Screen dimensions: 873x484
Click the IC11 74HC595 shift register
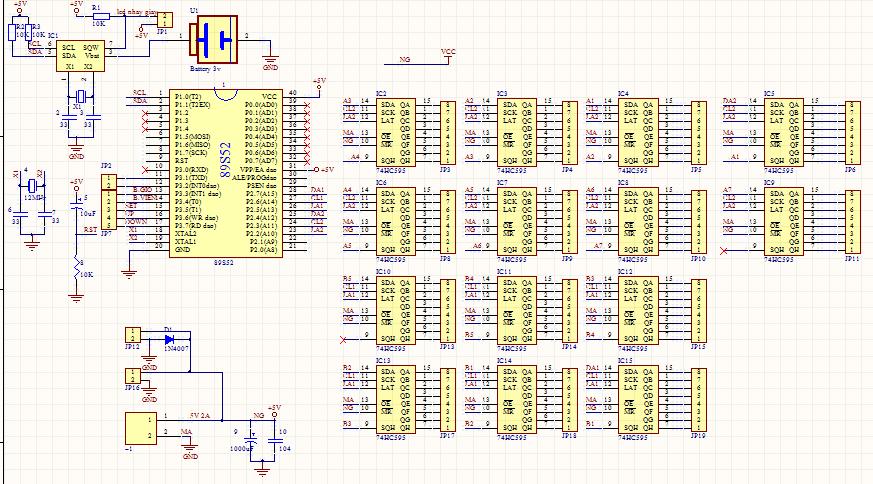pyautogui.click(x=517, y=310)
